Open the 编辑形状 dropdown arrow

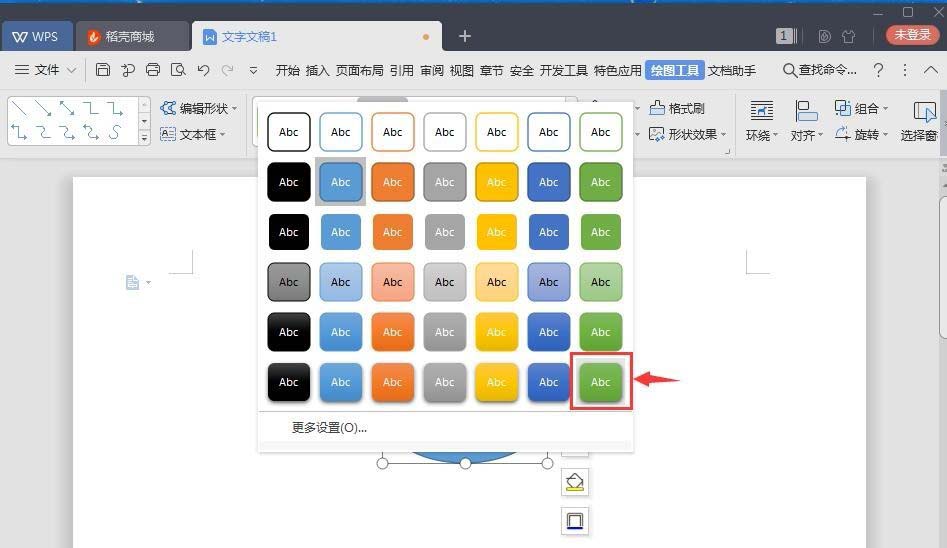pyautogui.click(x=234, y=109)
